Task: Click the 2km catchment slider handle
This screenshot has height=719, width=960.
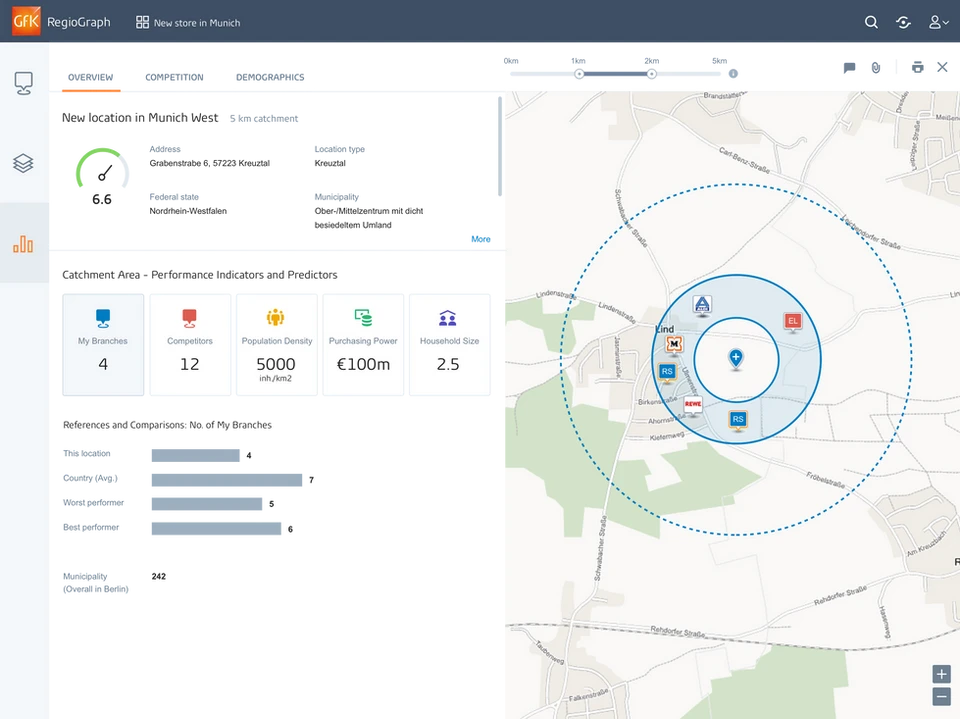Action: pos(651,74)
